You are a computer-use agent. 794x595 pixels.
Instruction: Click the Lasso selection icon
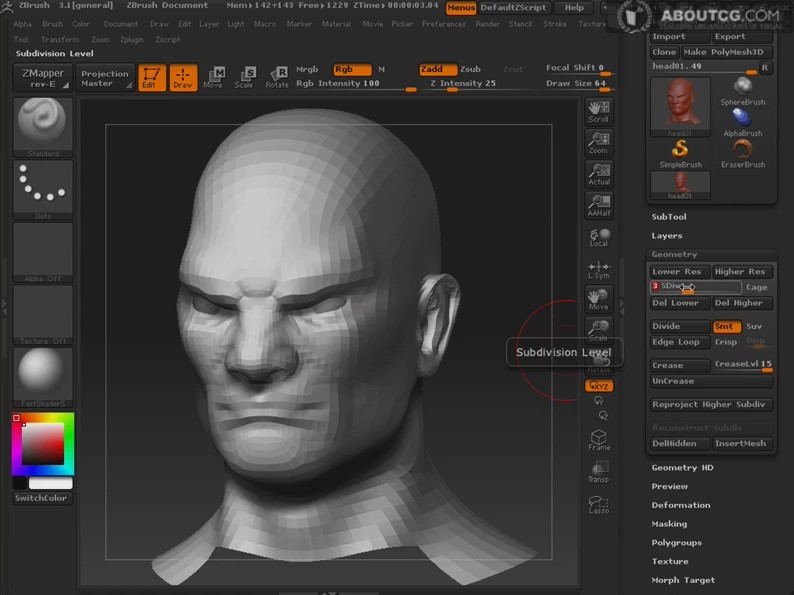599,504
